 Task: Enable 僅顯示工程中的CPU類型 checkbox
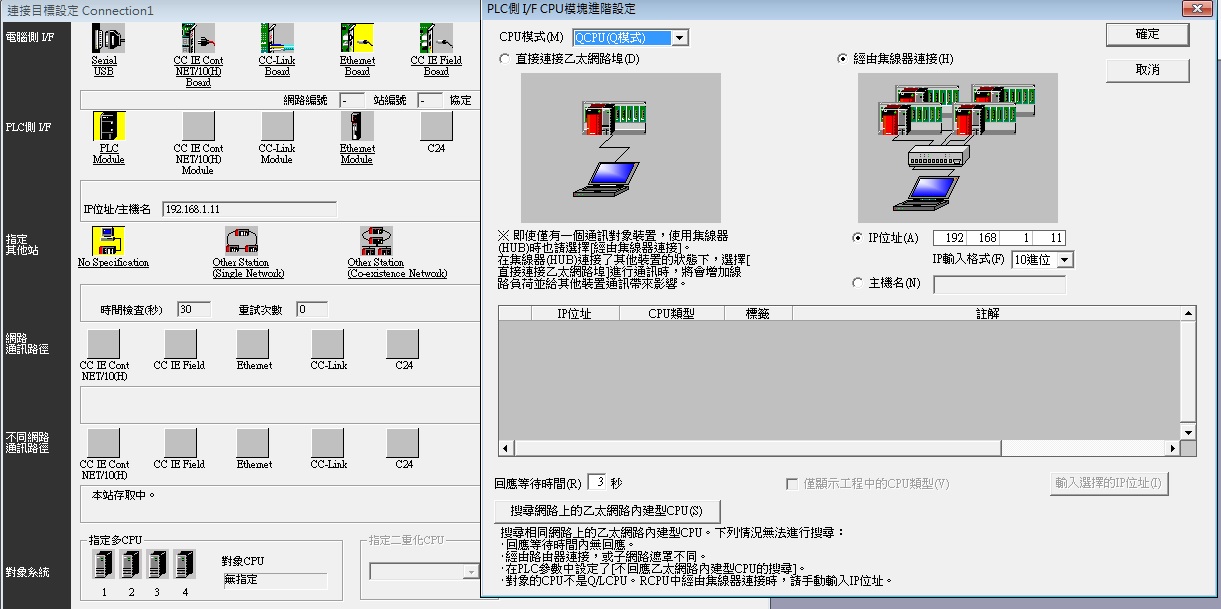[x=794, y=484]
